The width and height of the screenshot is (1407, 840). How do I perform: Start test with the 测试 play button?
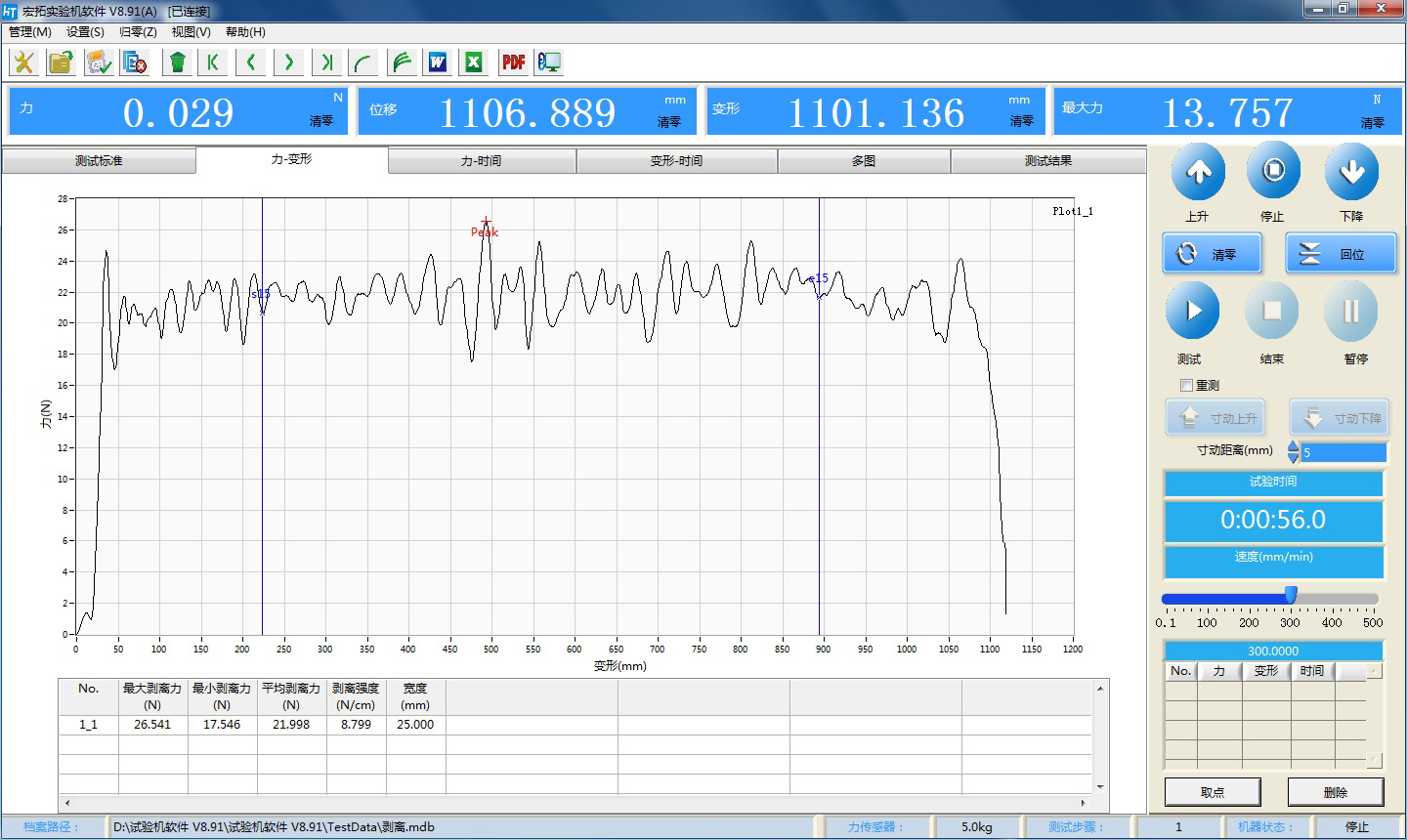(x=1192, y=312)
